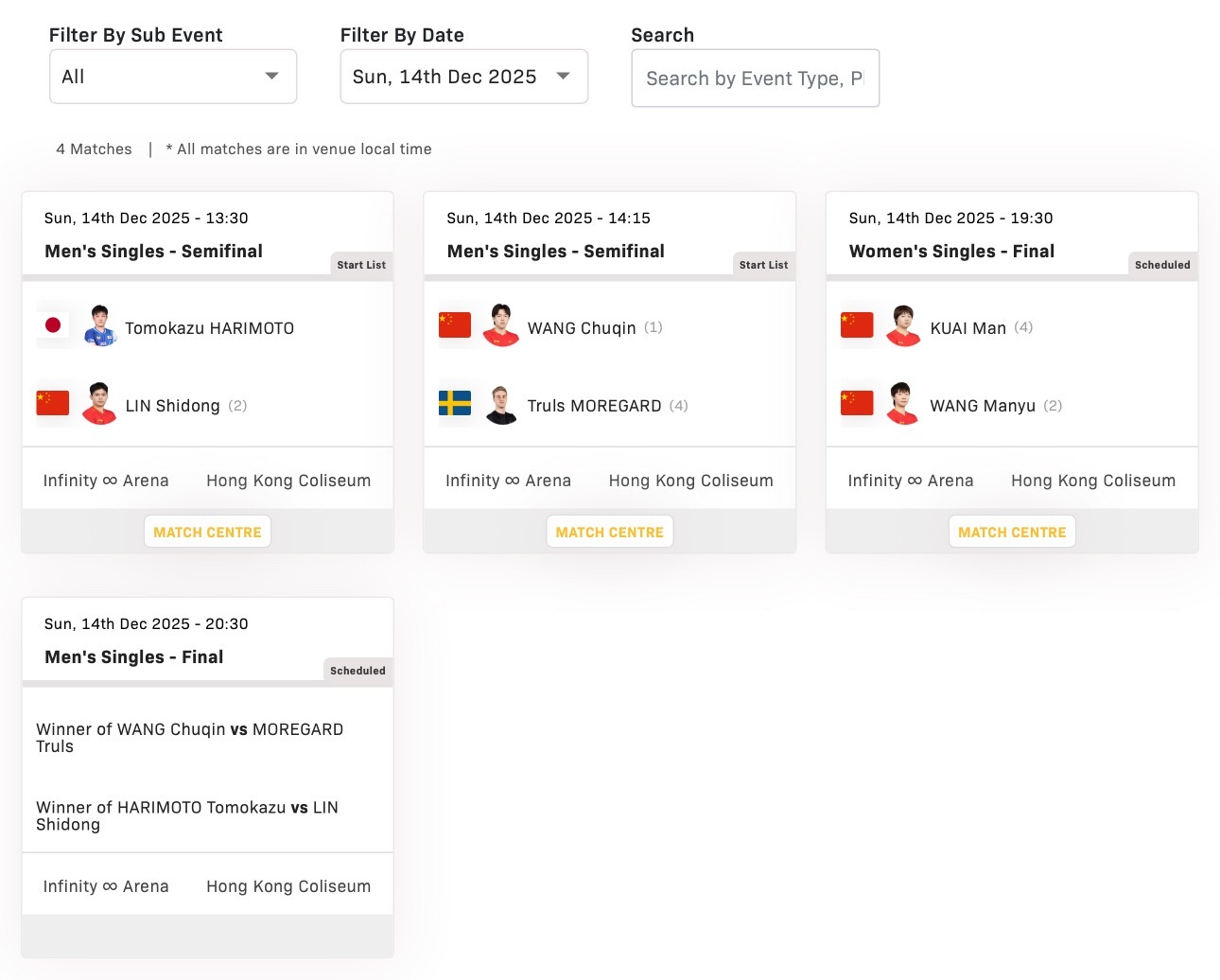The height and width of the screenshot is (980, 1220).
Task: Open Match Centre for Wang Chuqin semifinal
Action: point(609,532)
